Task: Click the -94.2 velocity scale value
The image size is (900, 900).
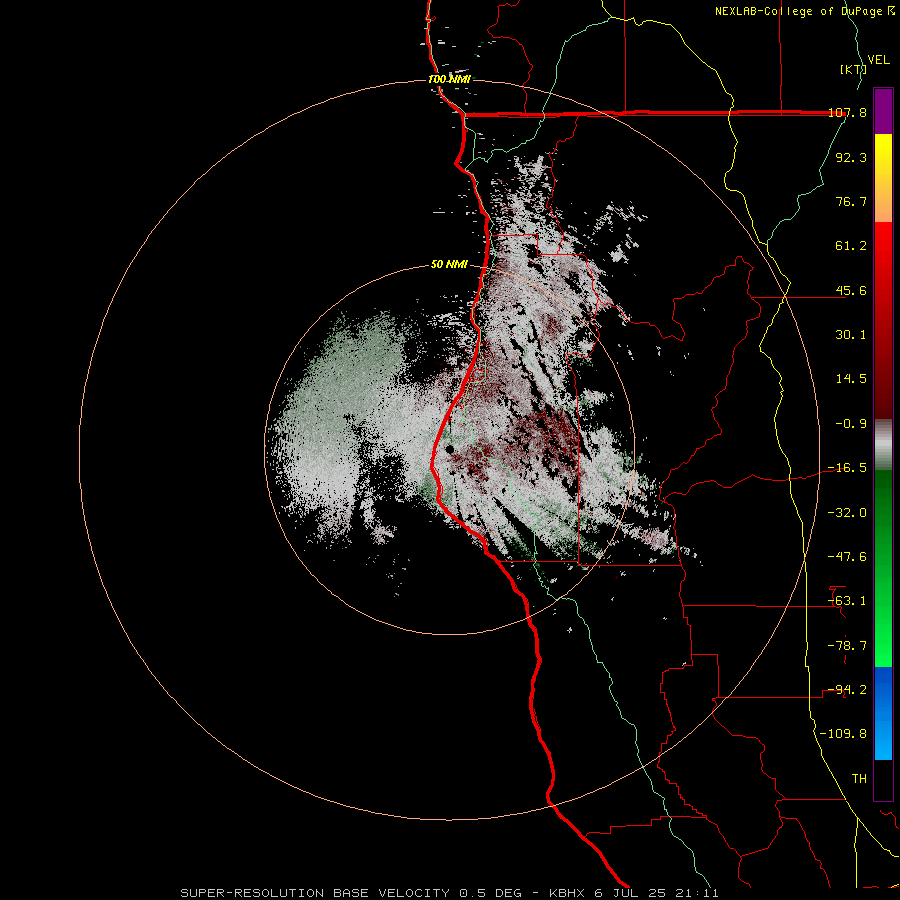Action: tap(847, 690)
